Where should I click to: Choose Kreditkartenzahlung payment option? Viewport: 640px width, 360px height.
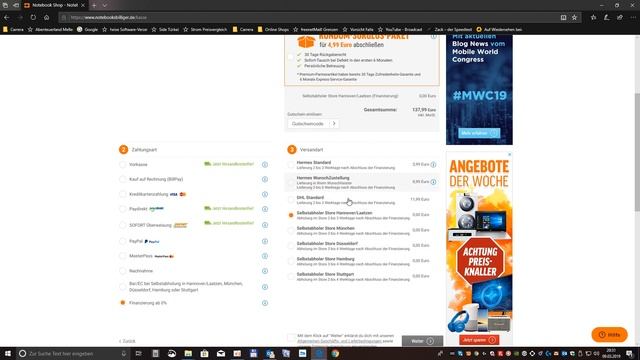click(122, 194)
